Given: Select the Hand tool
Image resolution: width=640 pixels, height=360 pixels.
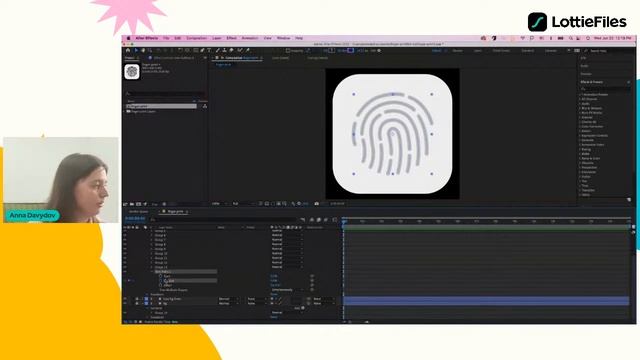Looking at the screenshot, I should click(x=143, y=51).
